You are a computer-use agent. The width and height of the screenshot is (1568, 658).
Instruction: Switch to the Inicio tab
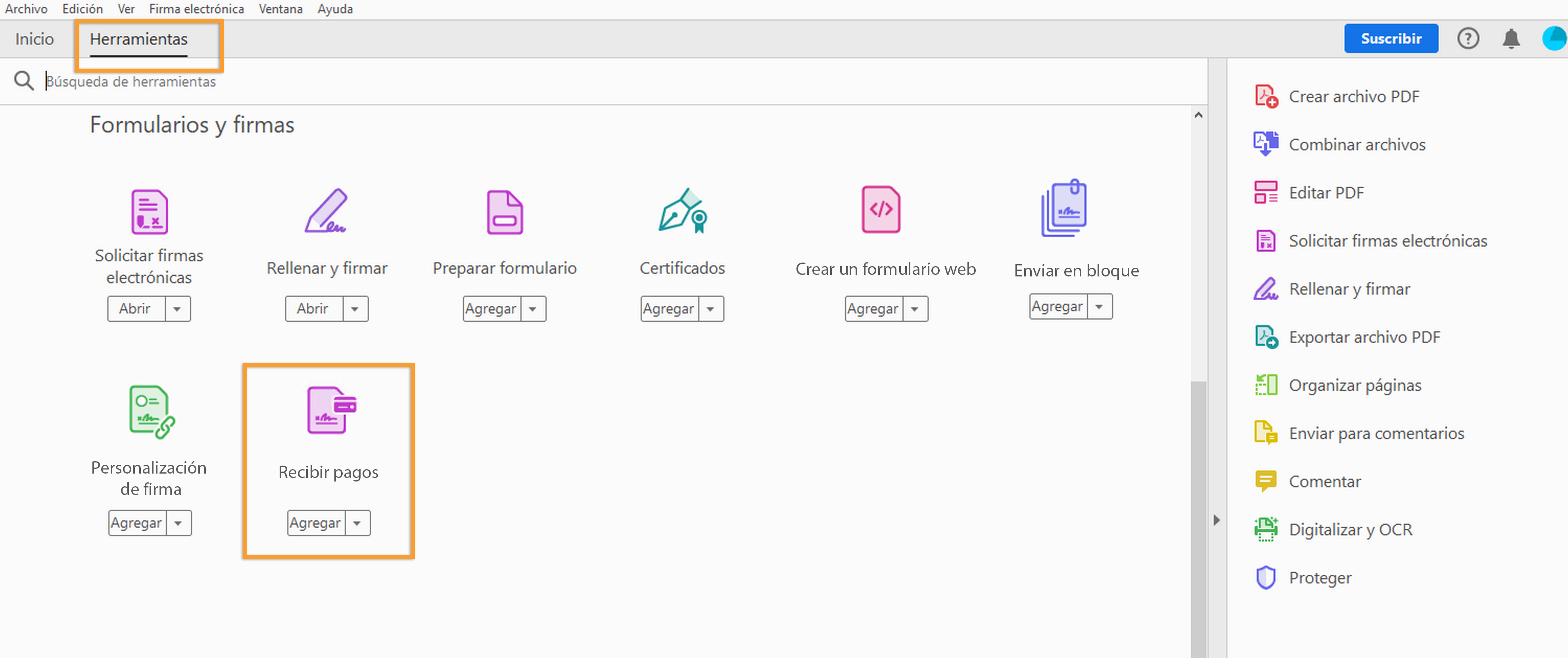(x=34, y=39)
